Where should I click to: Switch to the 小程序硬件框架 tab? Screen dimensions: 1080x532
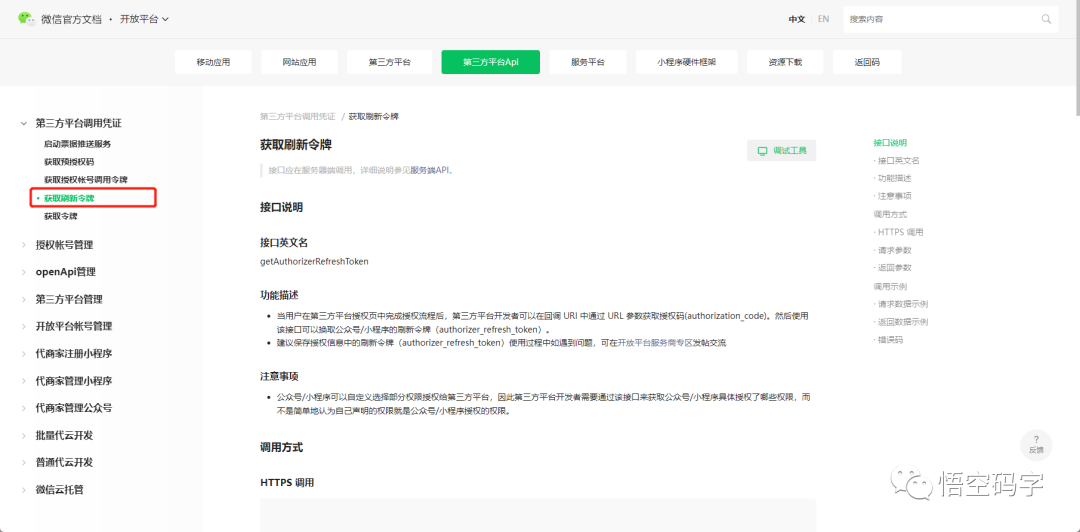(x=687, y=62)
